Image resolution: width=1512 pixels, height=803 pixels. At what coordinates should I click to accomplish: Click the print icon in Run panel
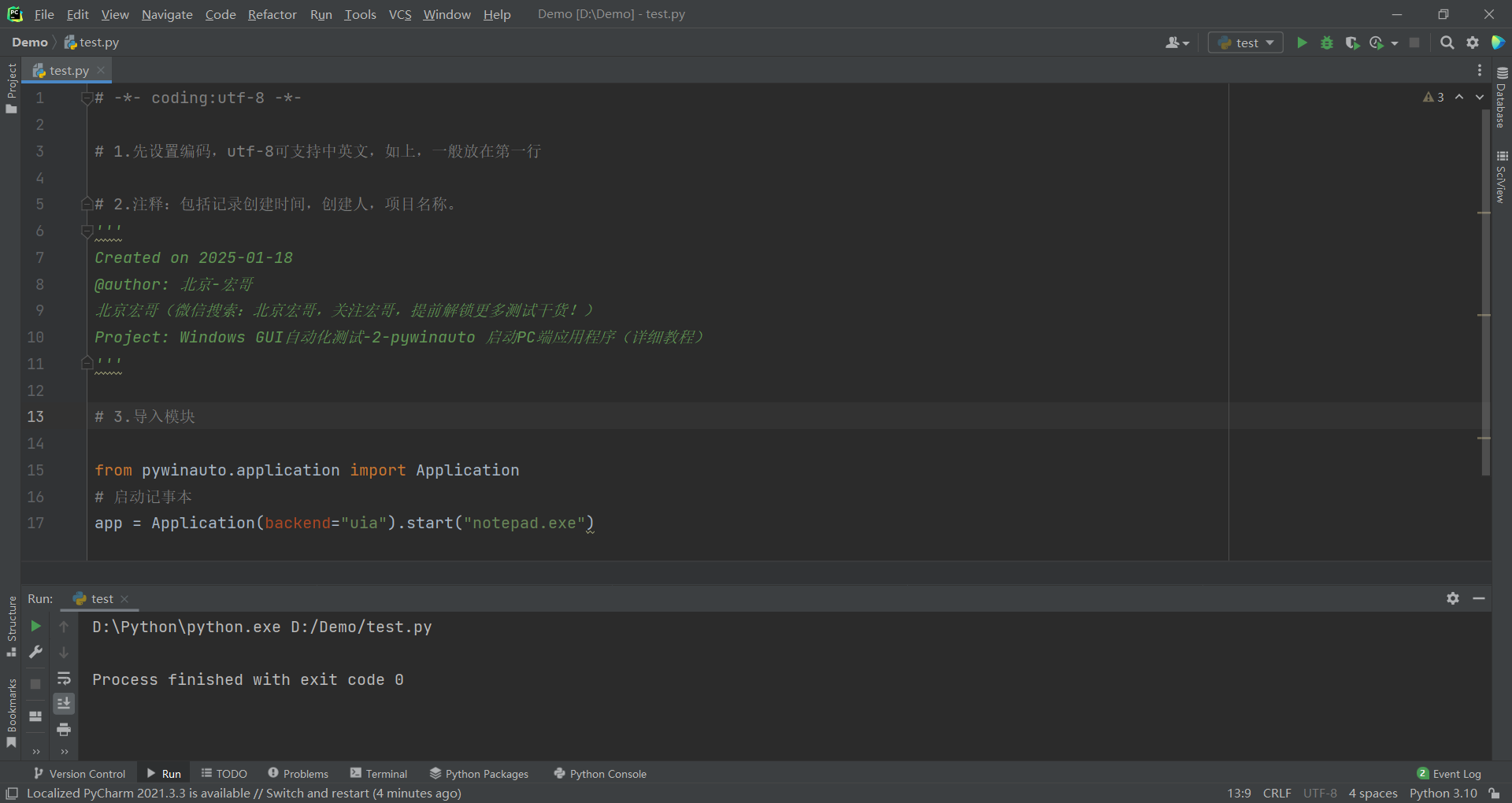pyautogui.click(x=64, y=729)
